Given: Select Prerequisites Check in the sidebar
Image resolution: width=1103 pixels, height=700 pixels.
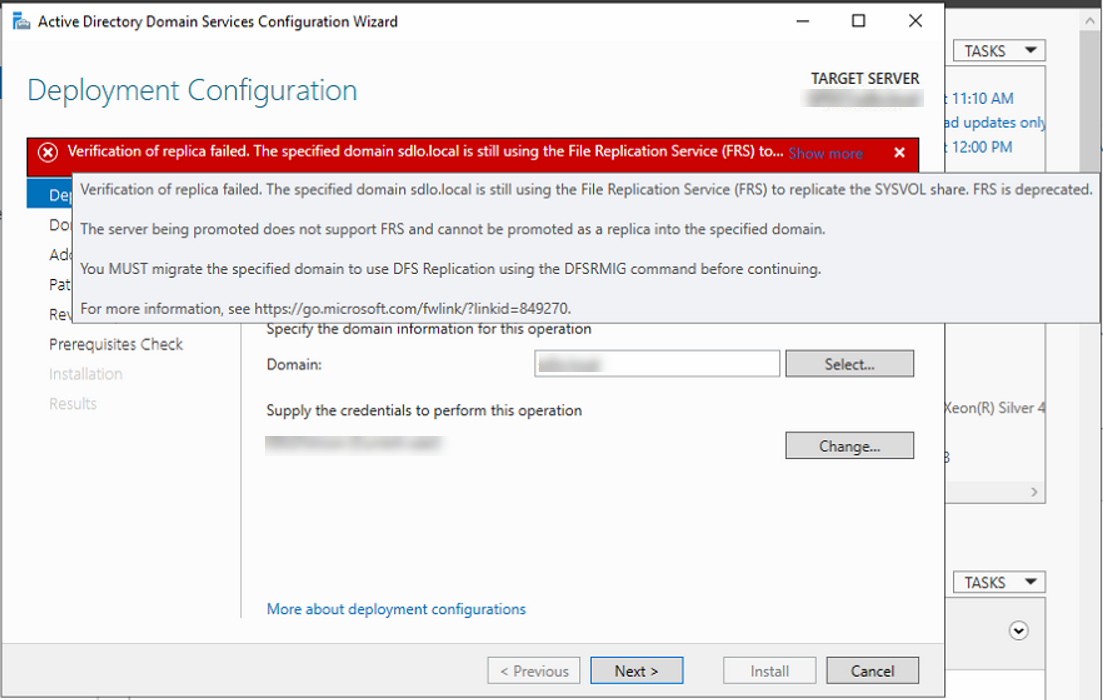Looking at the screenshot, I should click(x=116, y=344).
